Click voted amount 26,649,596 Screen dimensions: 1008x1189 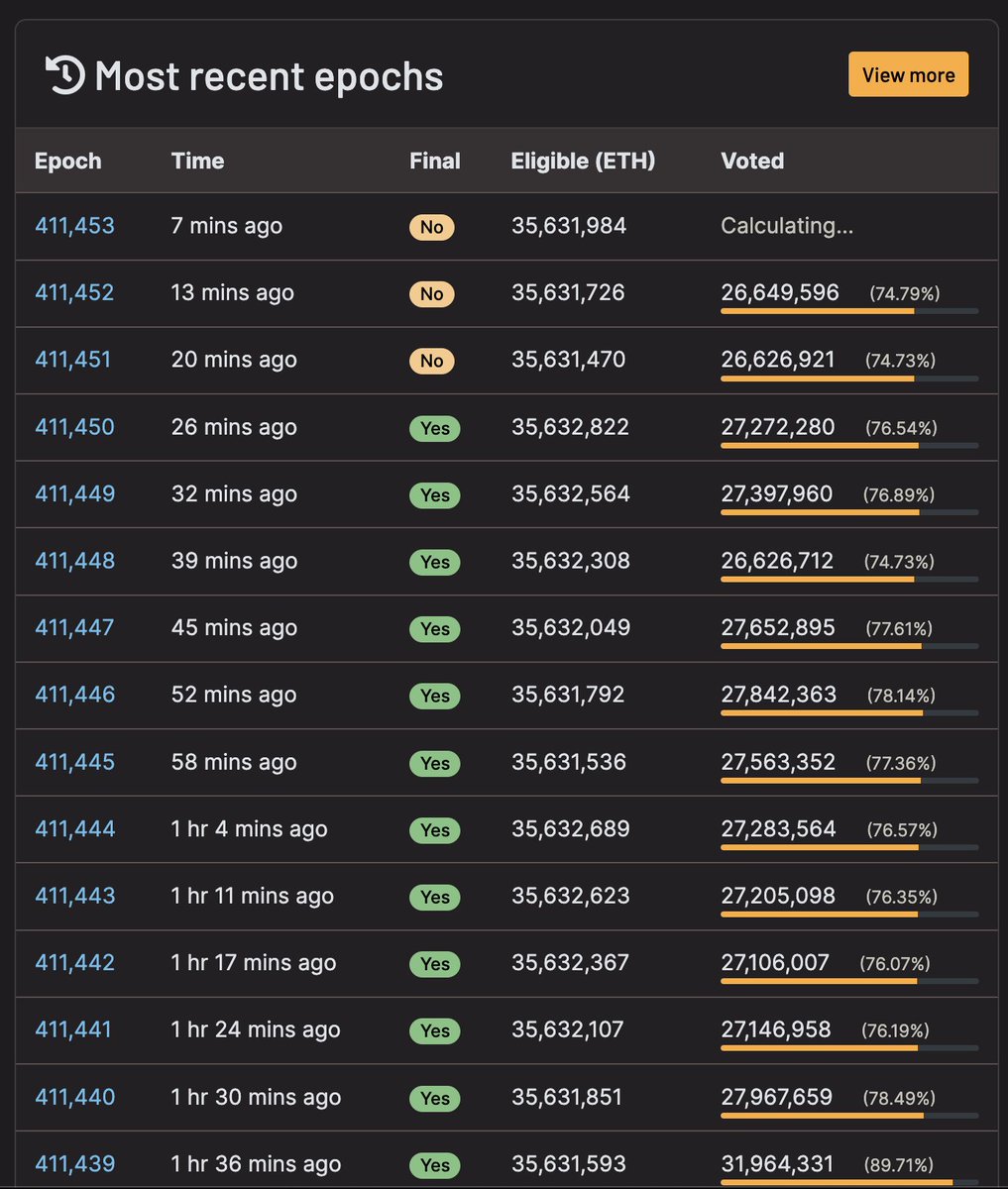tap(780, 292)
